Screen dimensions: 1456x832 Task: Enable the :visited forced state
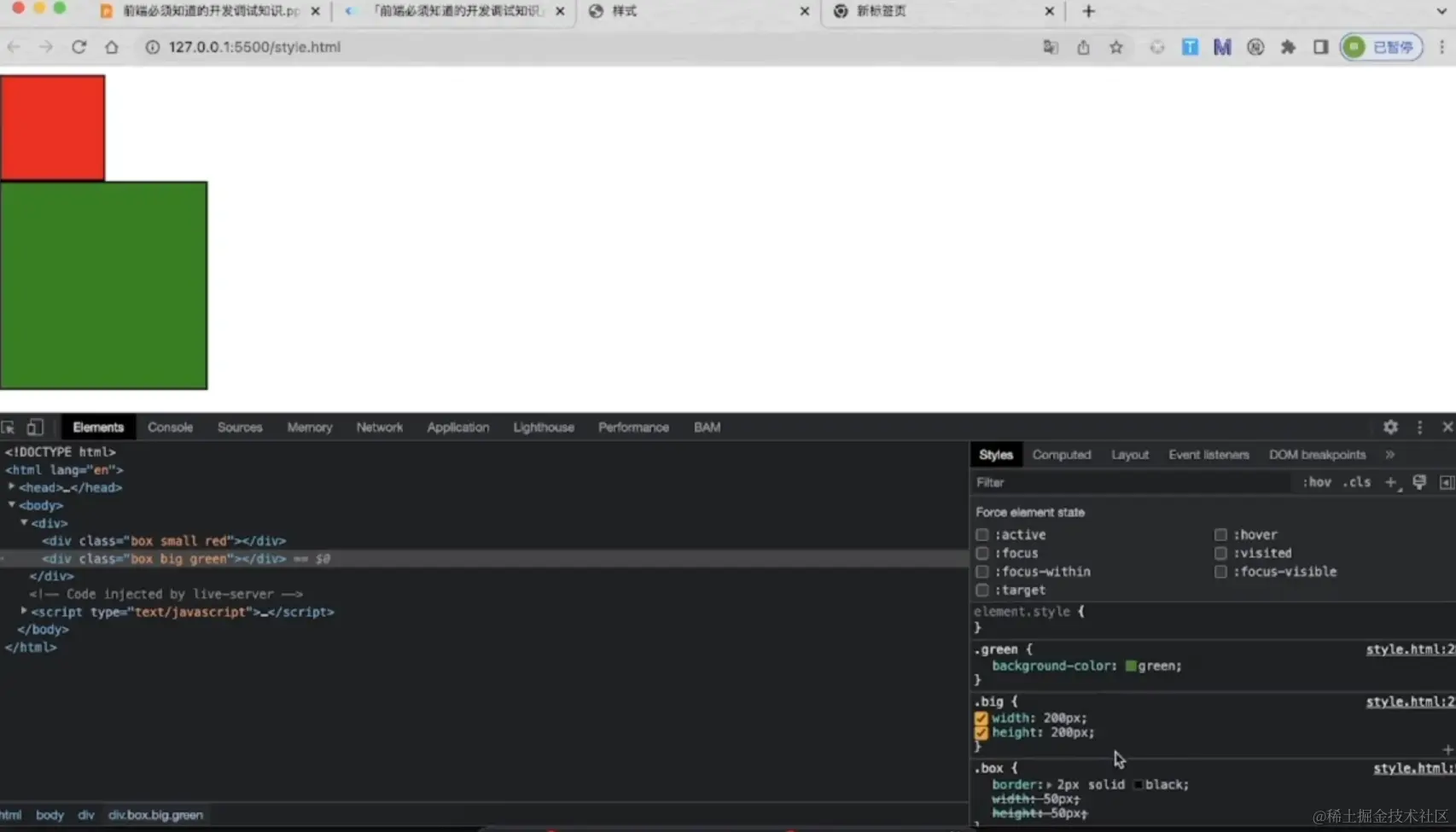(x=1220, y=554)
